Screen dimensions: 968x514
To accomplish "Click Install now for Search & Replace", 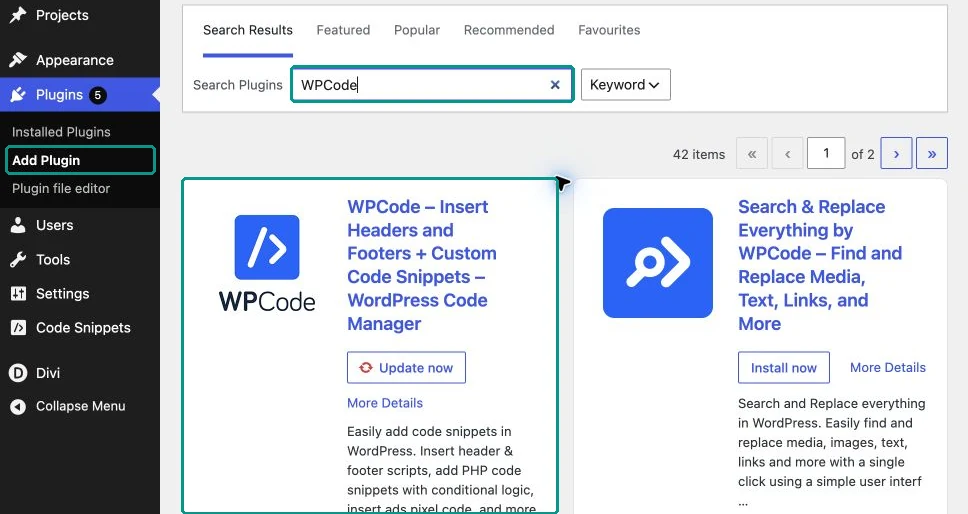I will click(783, 368).
